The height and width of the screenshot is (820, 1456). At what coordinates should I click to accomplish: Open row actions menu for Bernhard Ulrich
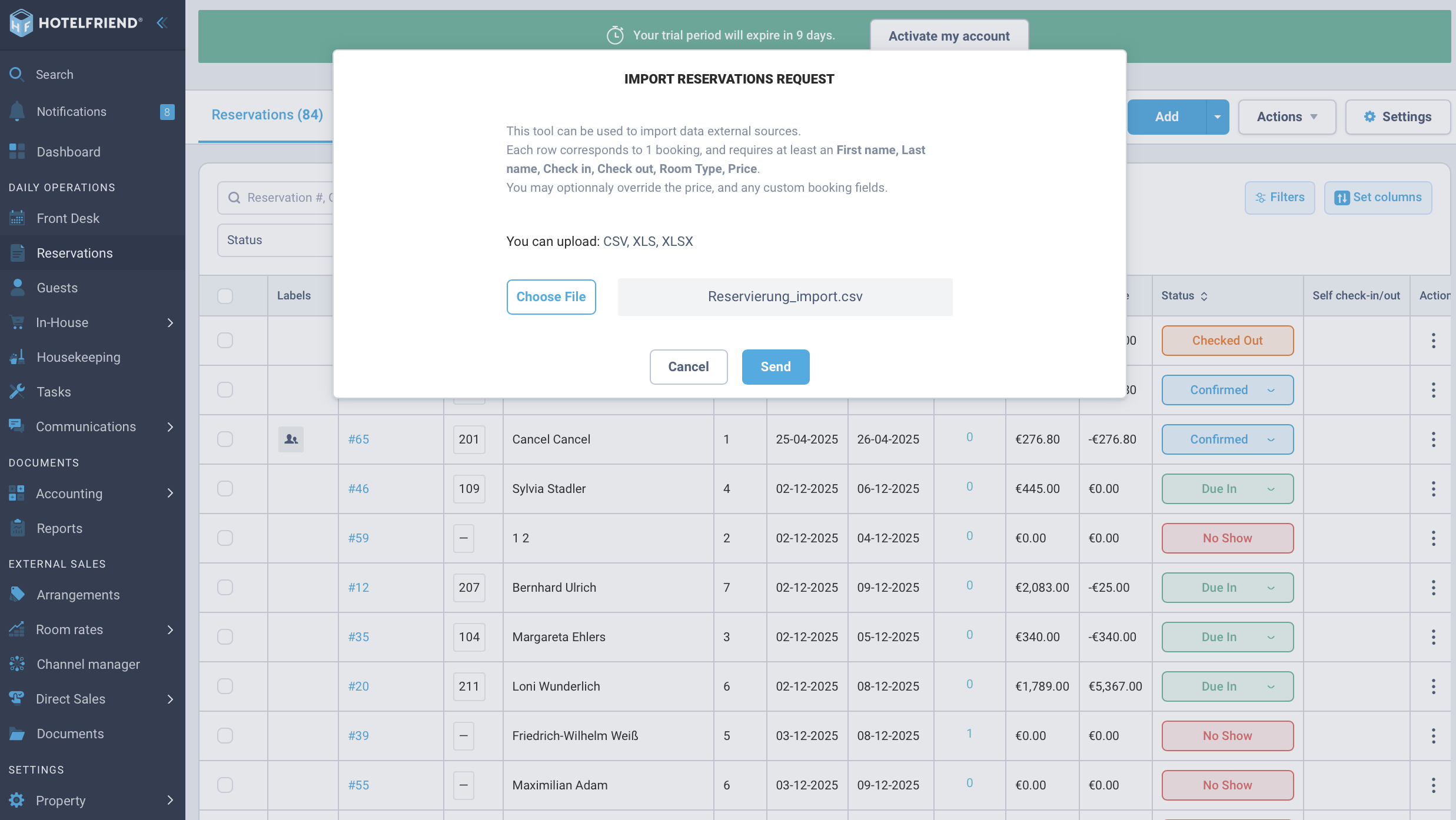[x=1433, y=587]
